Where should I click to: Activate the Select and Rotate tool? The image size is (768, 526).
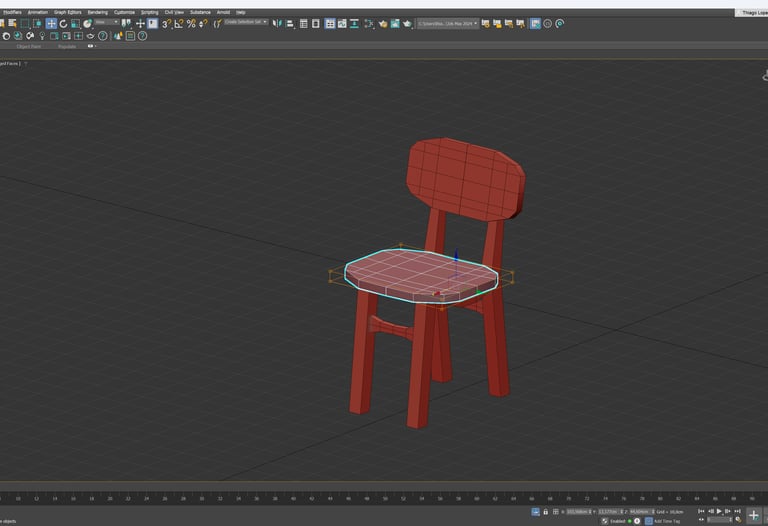click(x=63, y=23)
